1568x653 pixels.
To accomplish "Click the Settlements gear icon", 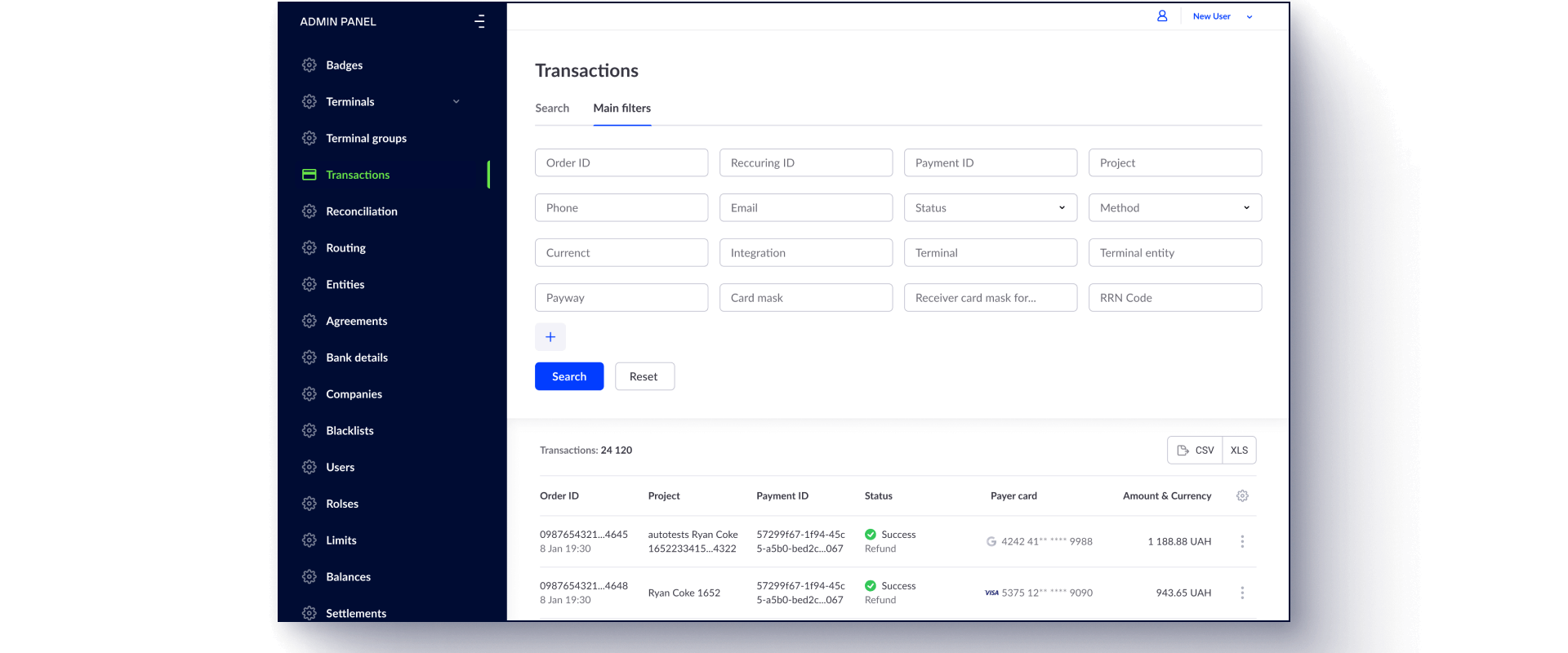I will (x=309, y=614).
